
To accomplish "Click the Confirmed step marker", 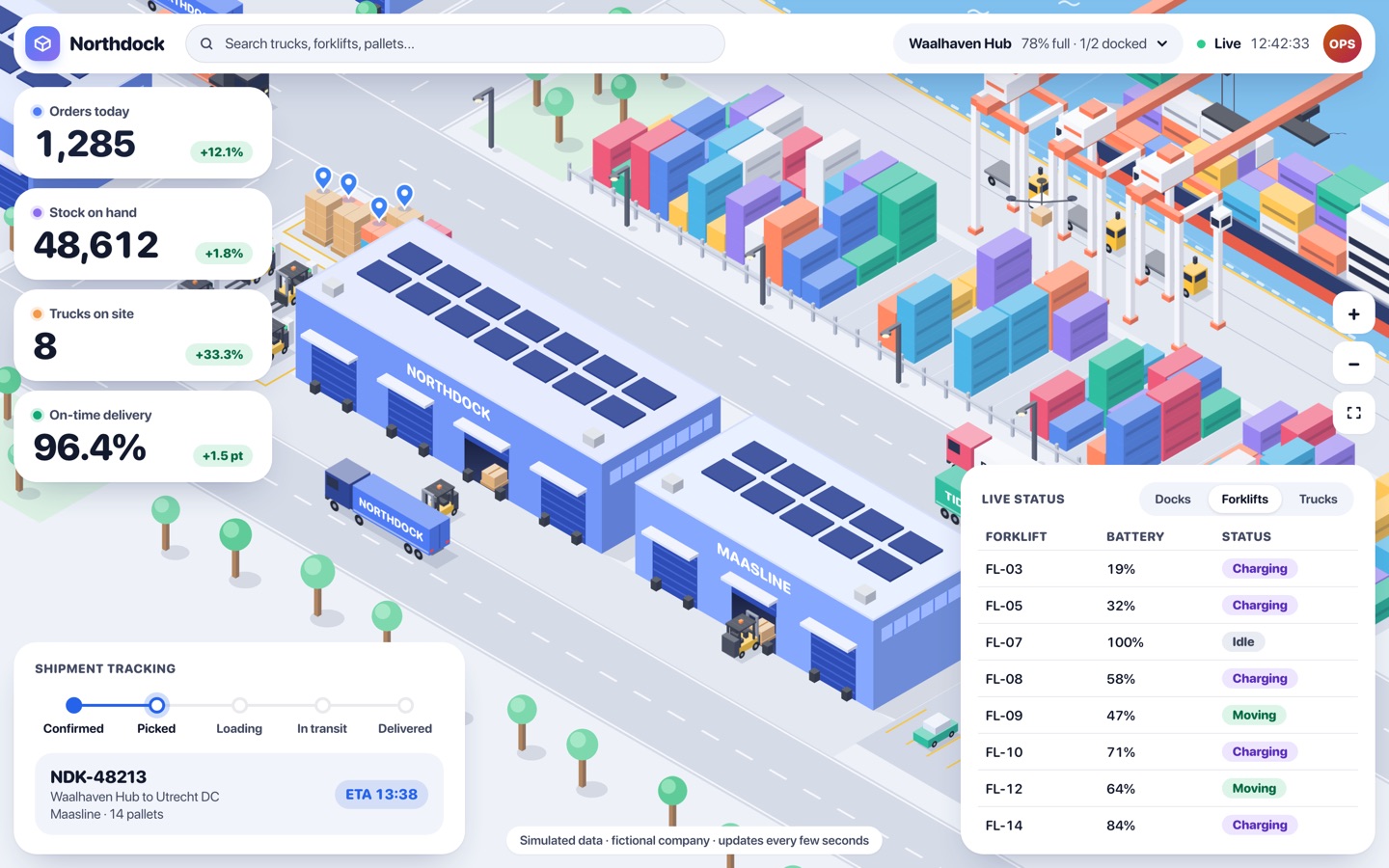I will 74,705.
